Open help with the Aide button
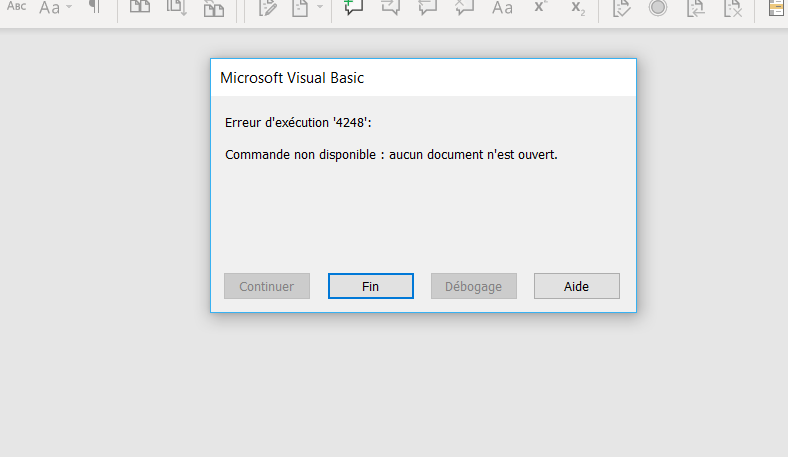 (577, 286)
